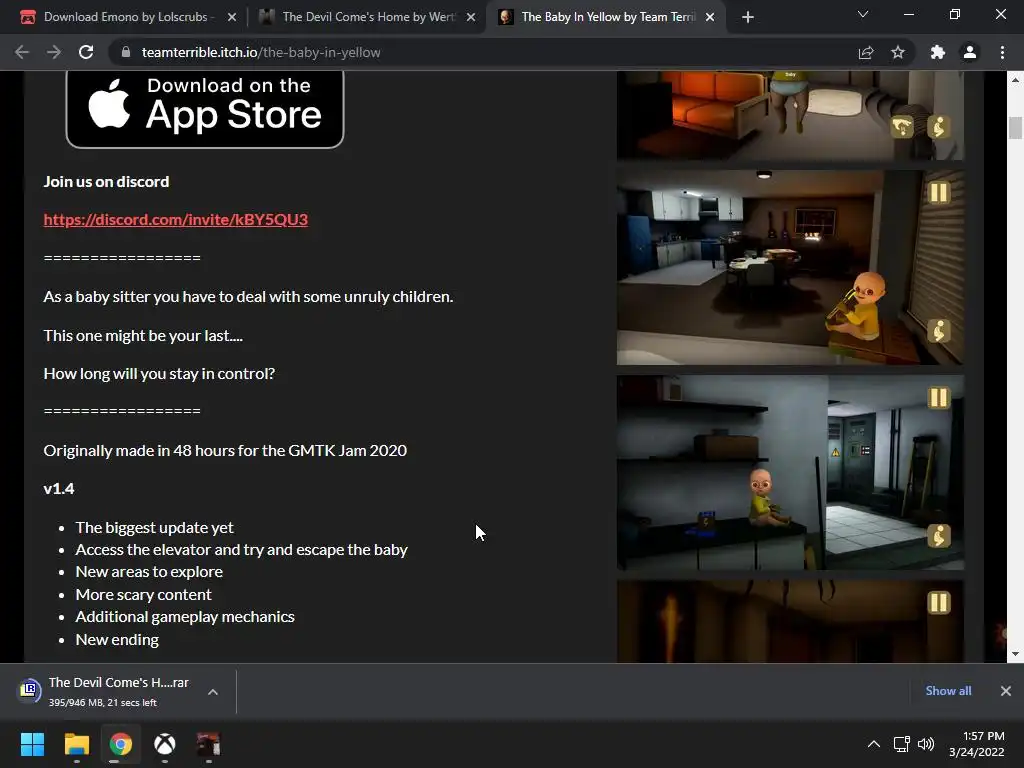Close the Download Emono tab

[x=232, y=17]
